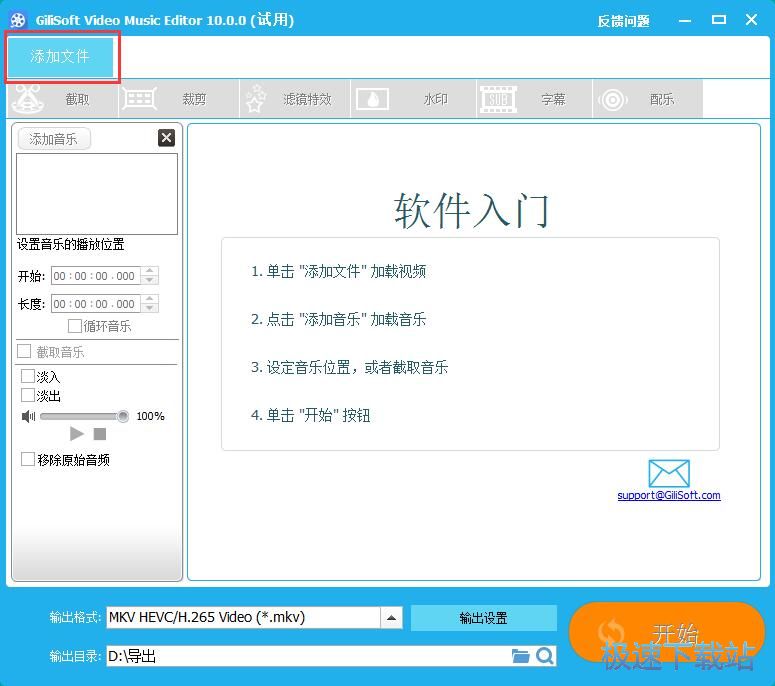Click the 软件入门 heading

click(x=471, y=211)
